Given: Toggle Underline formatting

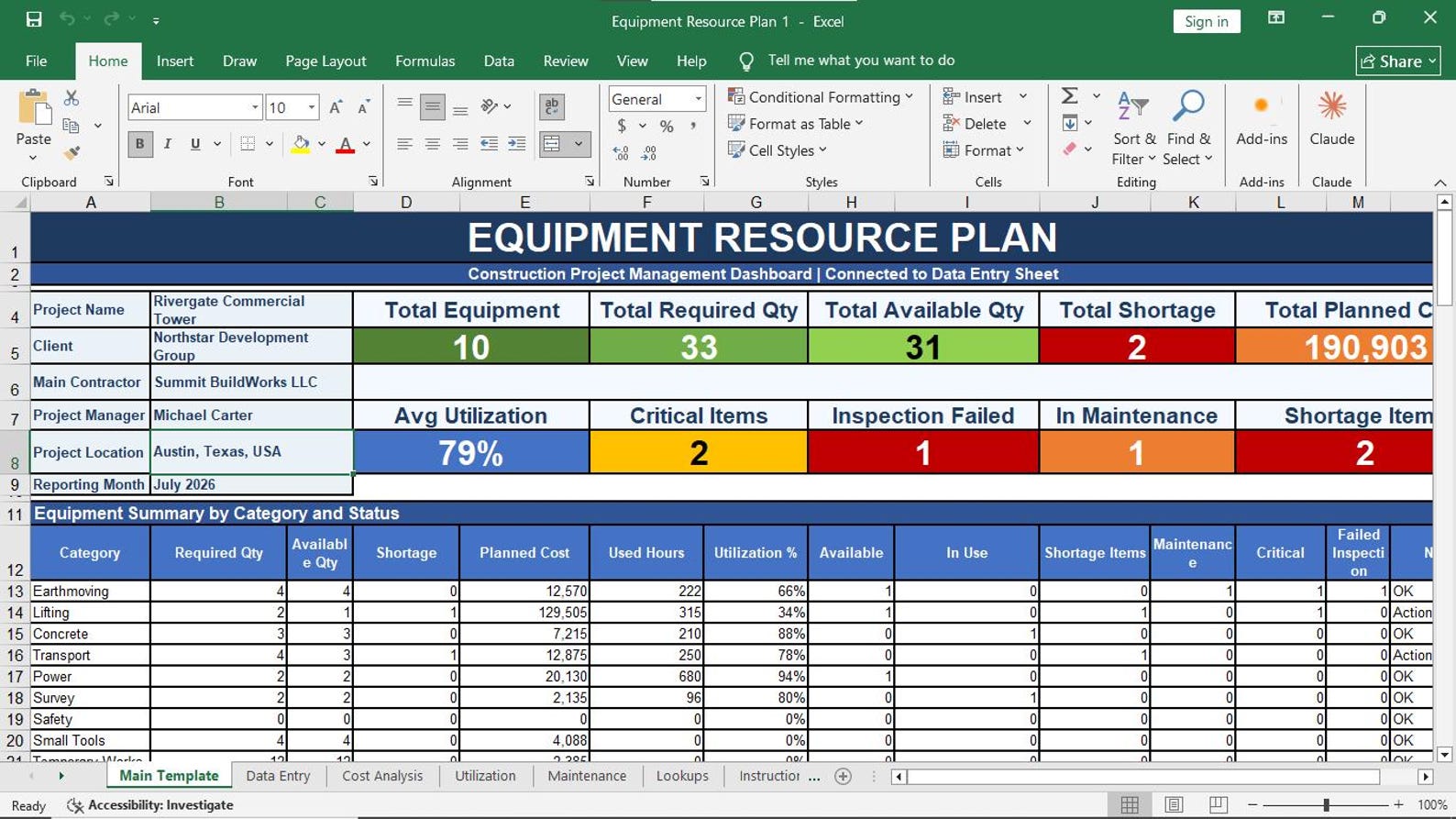Looking at the screenshot, I should [195, 144].
